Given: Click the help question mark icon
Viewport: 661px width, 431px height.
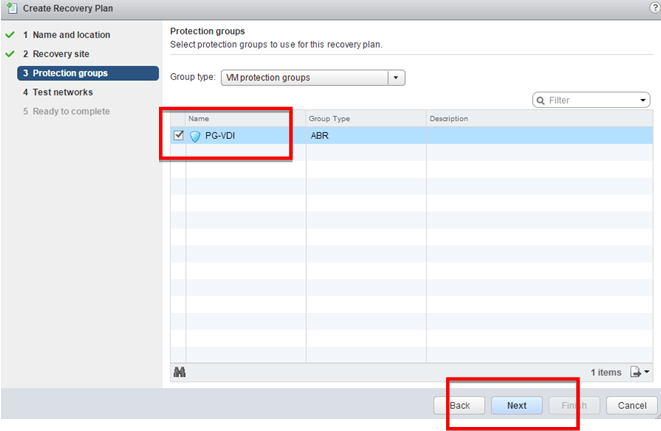Looking at the screenshot, I should pyautogui.click(x=651, y=8).
